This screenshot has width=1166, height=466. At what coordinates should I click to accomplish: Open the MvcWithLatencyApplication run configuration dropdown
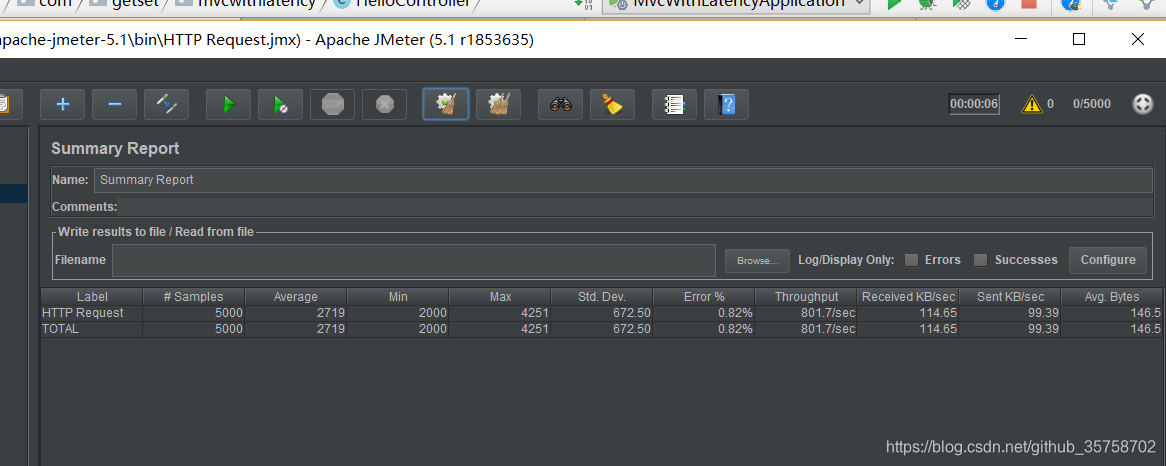click(735, 4)
